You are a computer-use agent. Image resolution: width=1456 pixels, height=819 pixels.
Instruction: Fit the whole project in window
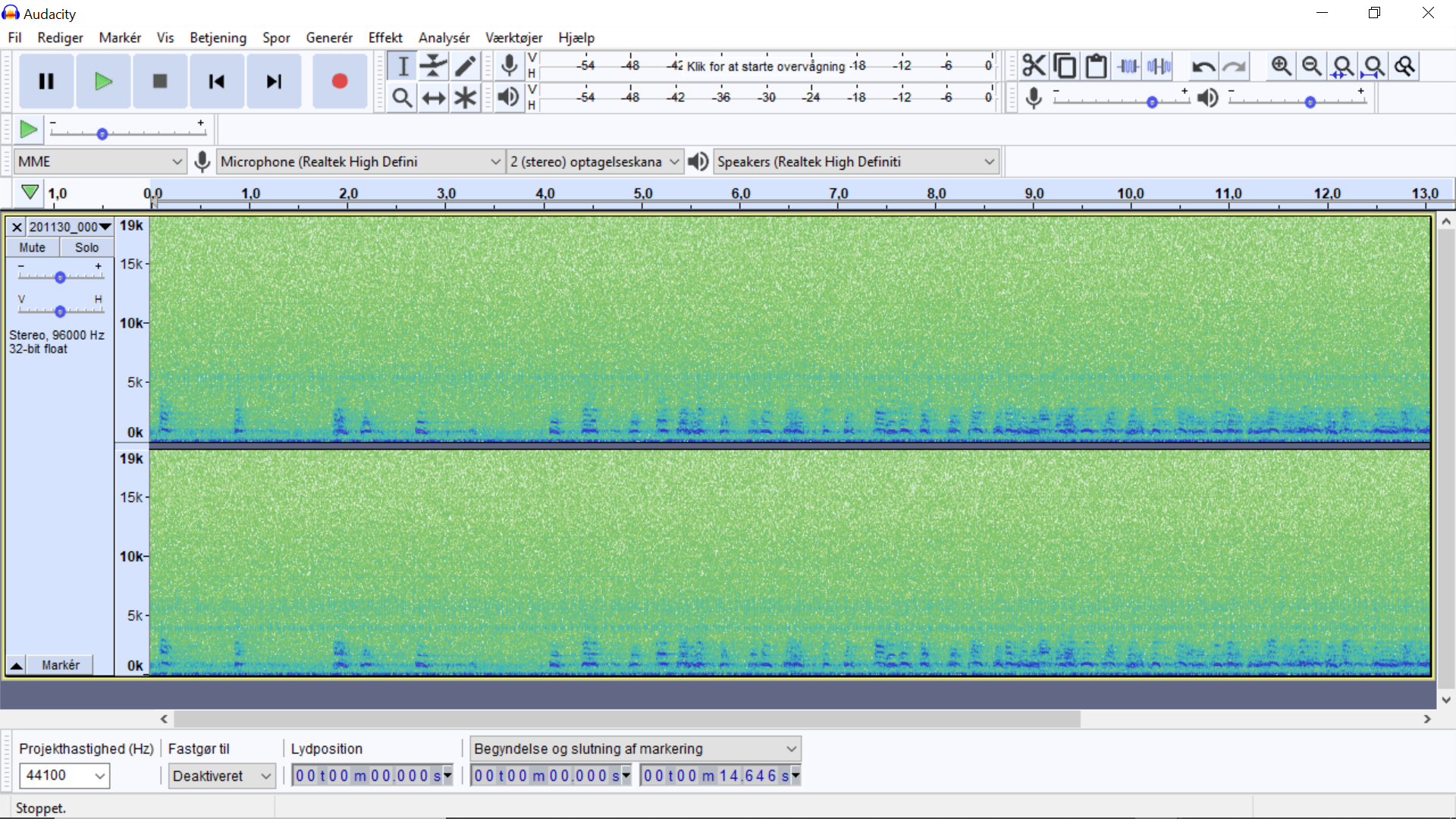1374,66
